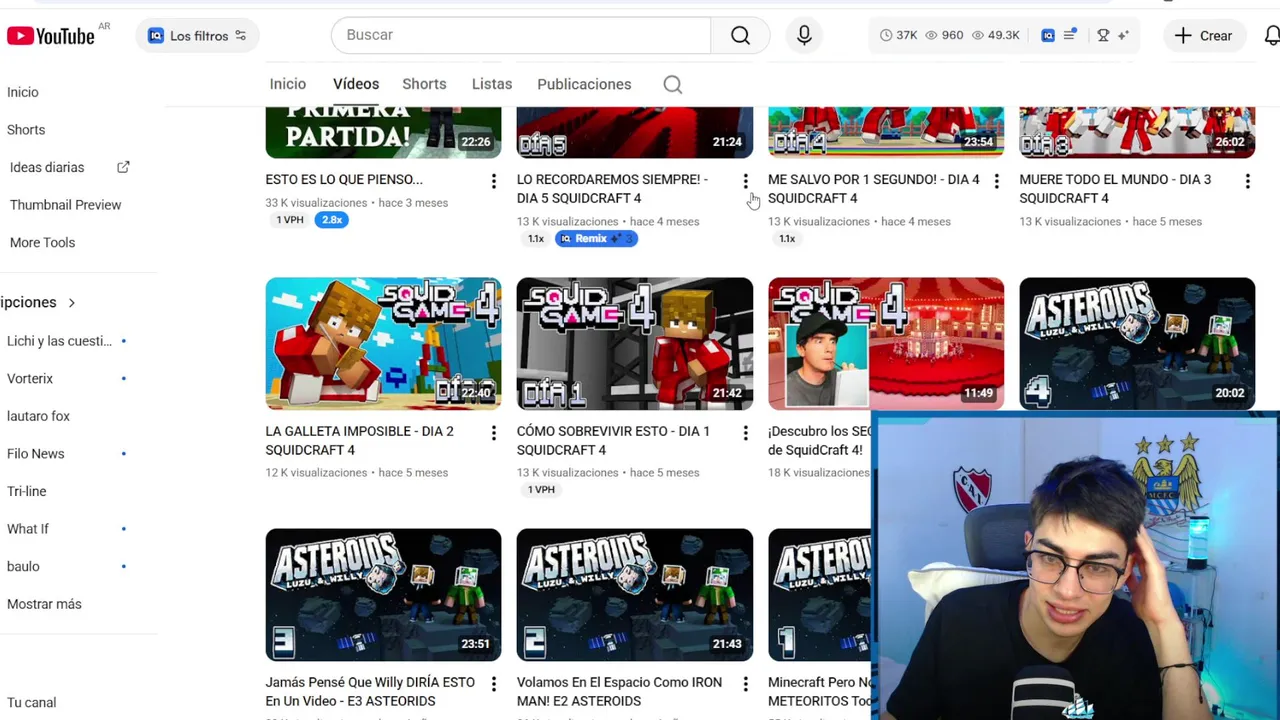Viewport: 1280px width, 720px height.
Task: Click into the Buscar search field
Action: (521, 35)
